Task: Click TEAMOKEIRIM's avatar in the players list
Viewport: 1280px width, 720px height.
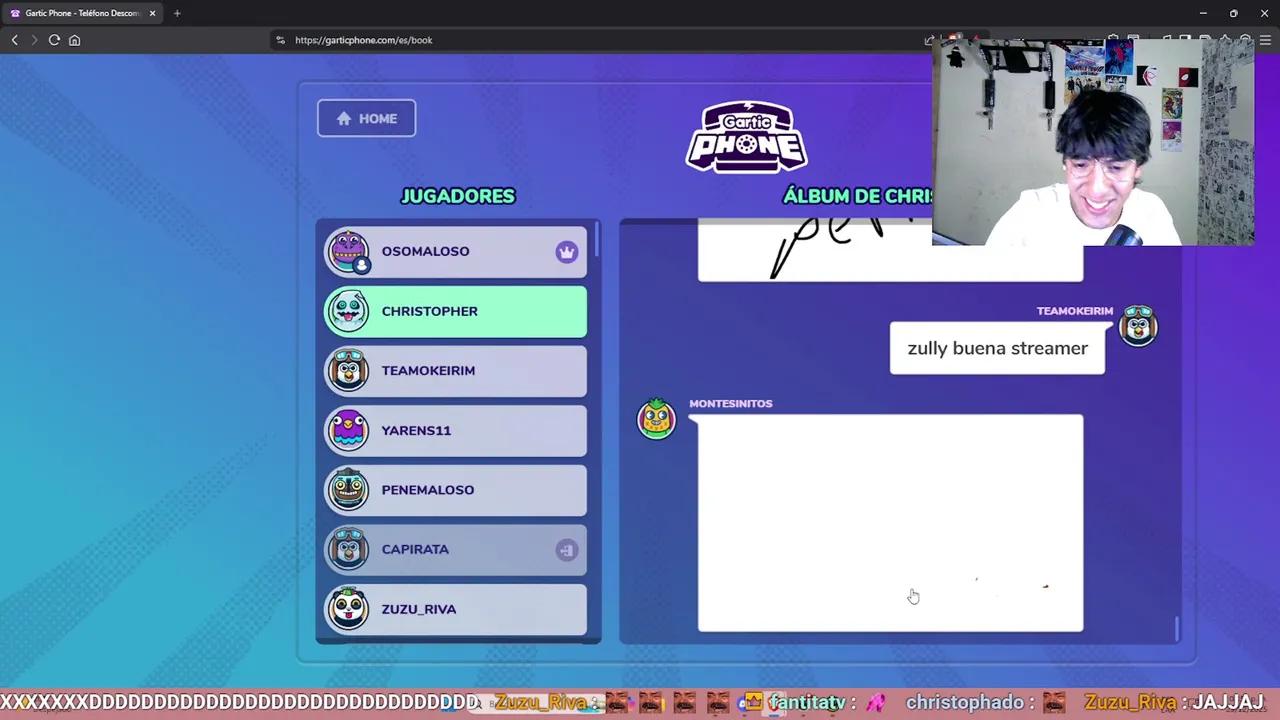Action: click(x=348, y=371)
